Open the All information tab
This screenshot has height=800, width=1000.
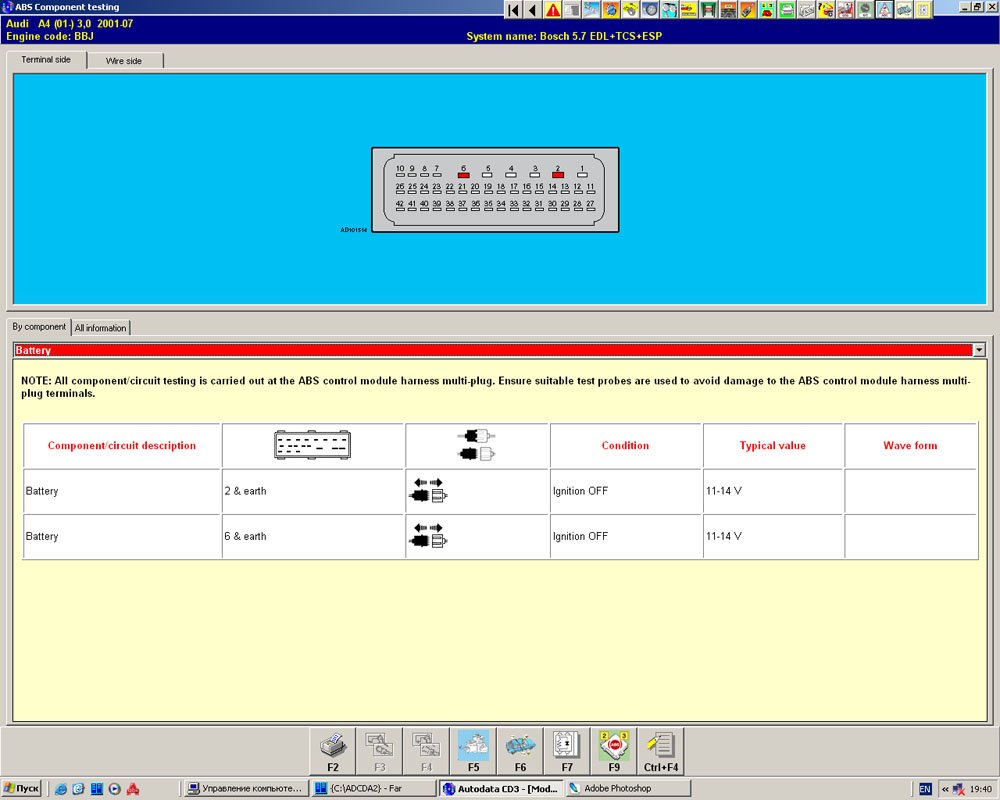coord(100,328)
